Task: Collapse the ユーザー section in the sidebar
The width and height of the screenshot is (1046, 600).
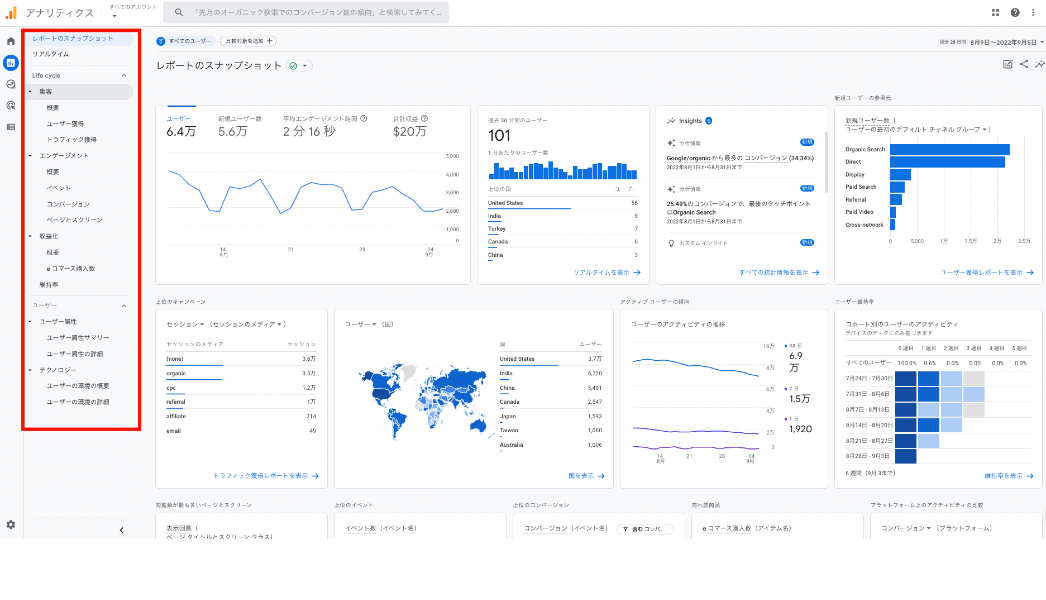Action: click(x=124, y=306)
